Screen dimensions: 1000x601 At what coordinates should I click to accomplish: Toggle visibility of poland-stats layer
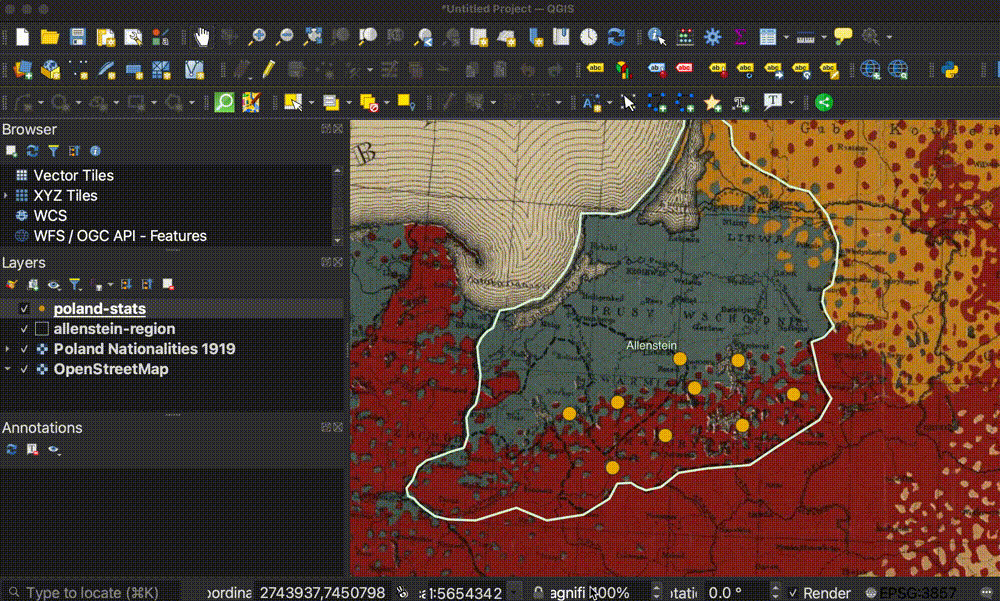tap(24, 309)
